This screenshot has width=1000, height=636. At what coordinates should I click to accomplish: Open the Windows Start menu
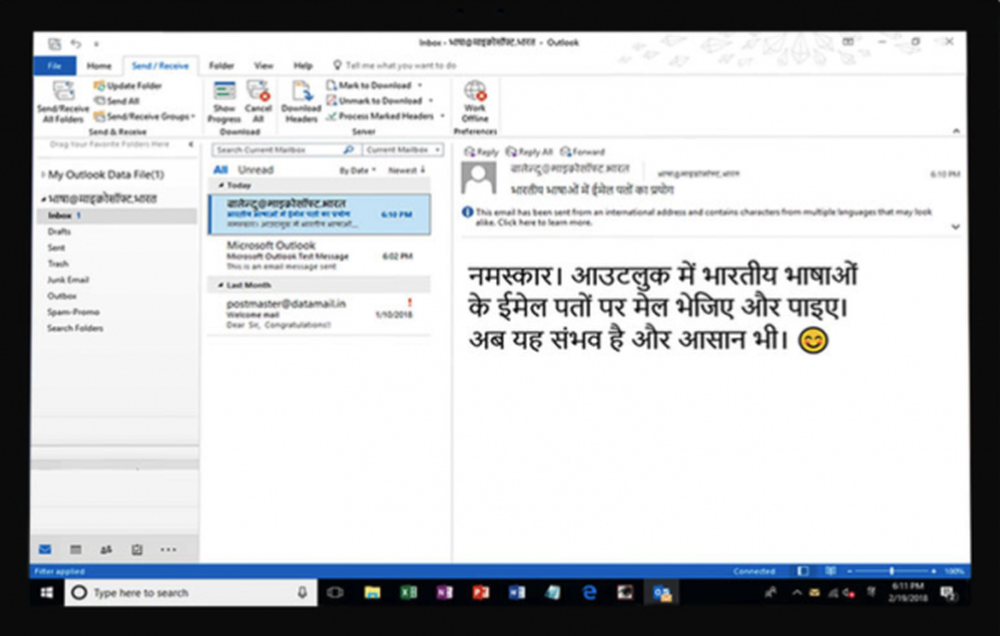point(47,593)
